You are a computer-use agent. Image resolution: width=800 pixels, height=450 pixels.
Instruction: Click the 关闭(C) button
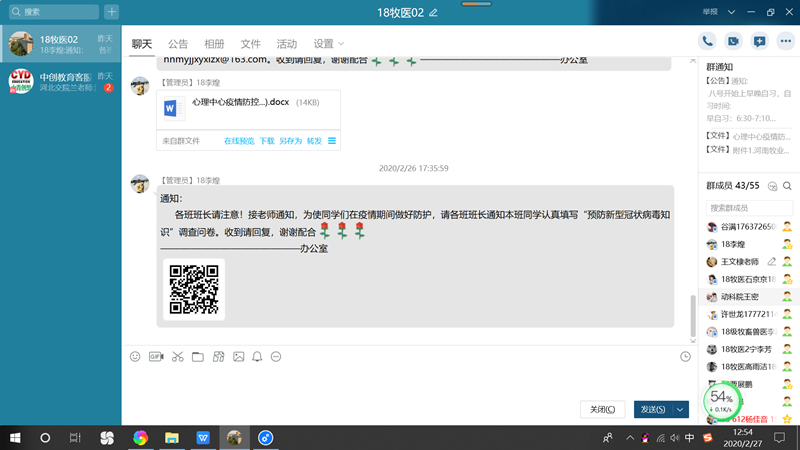(603, 409)
